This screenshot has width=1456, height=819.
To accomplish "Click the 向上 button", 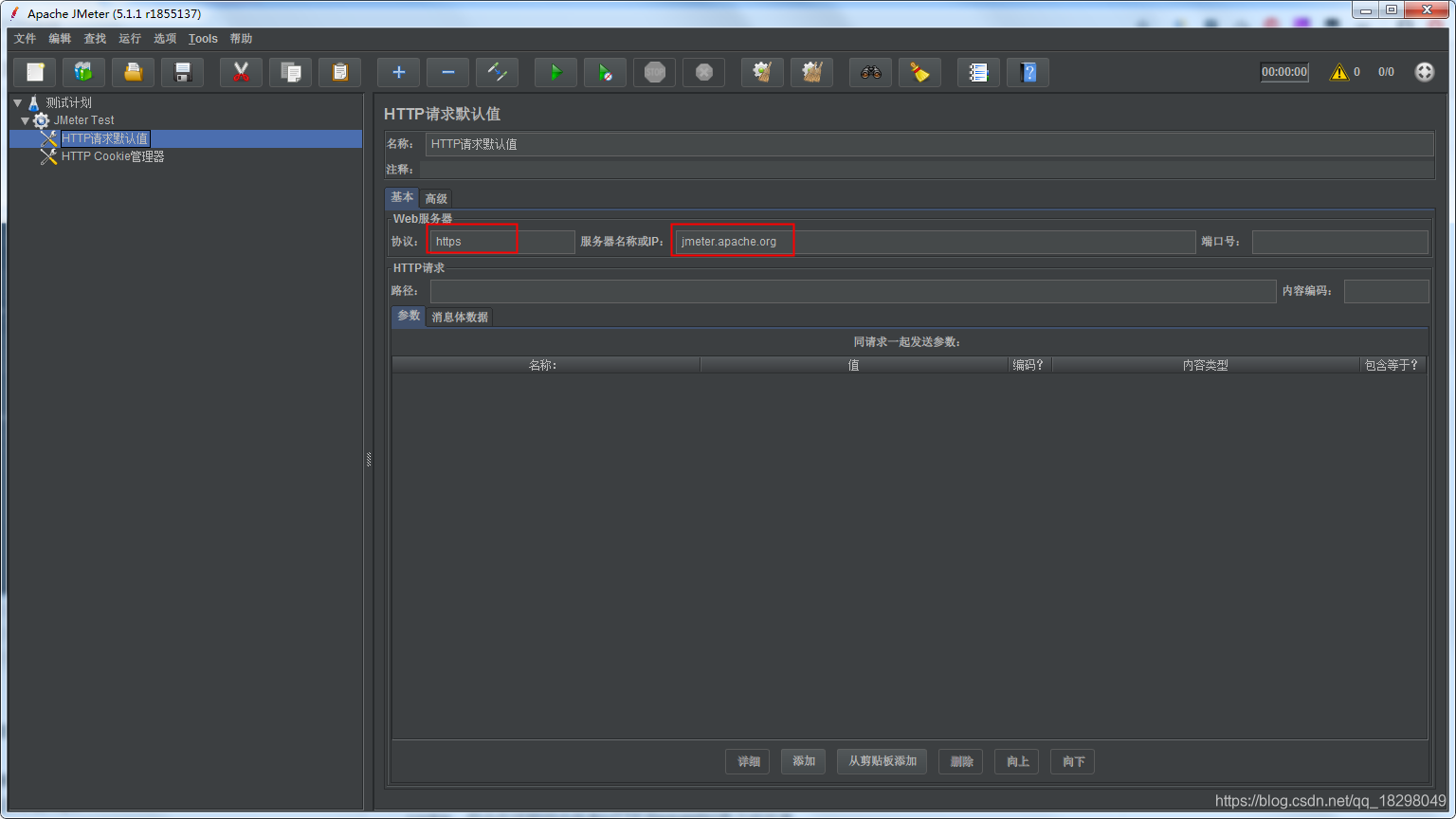I will 1018,761.
